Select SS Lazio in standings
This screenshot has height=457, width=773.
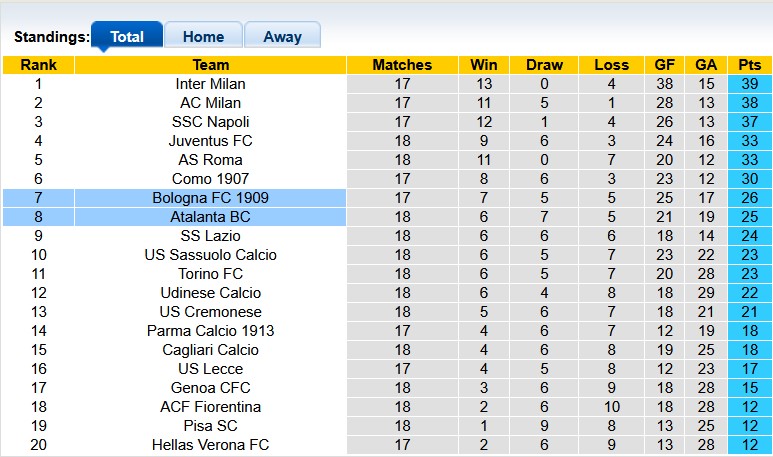(210, 236)
